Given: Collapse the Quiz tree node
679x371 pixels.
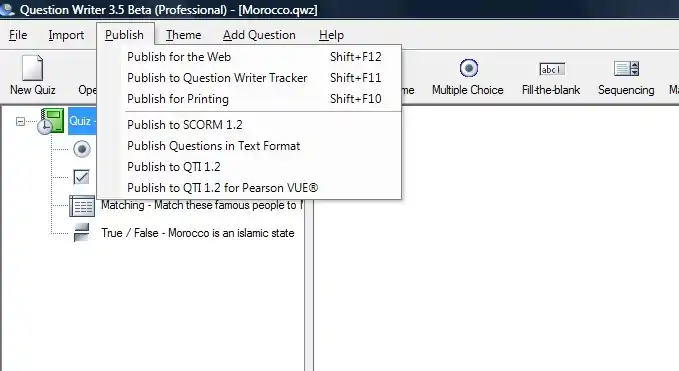Looking at the screenshot, I should [20, 122].
